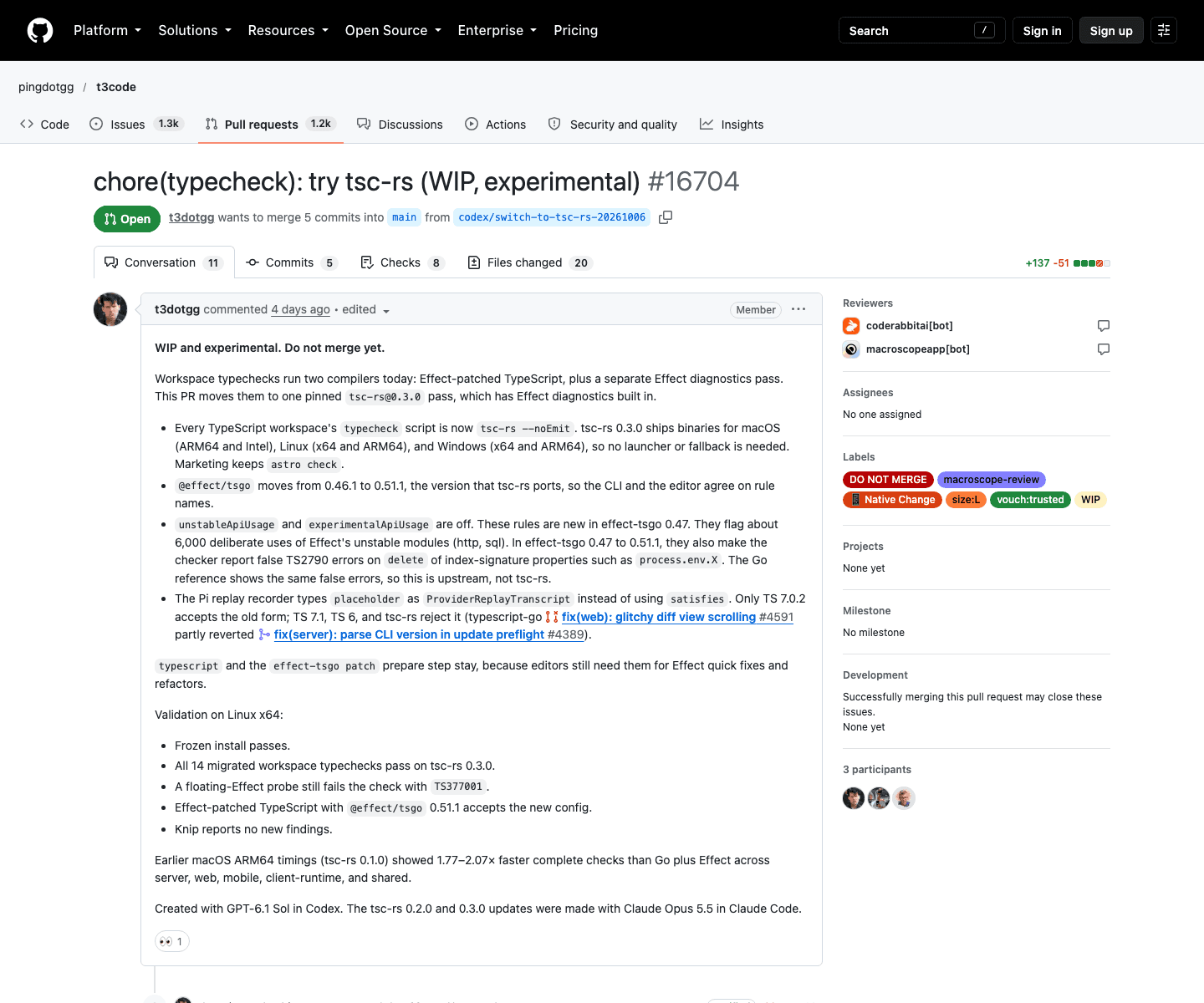This screenshot has height=1003, width=1204.
Task: Open the Files changed tab
Action: click(x=529, y=262)
